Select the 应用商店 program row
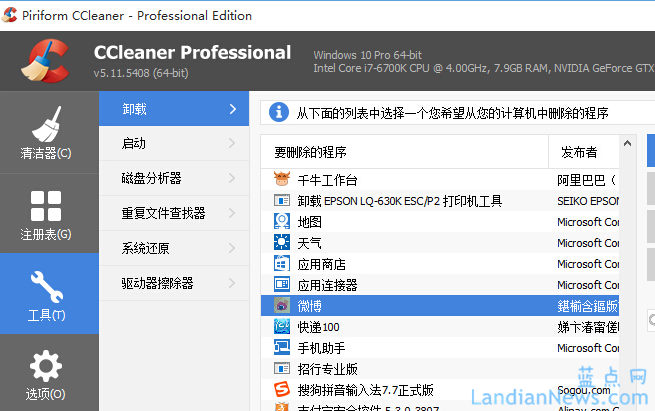This screenshot has width=655, height=411. pos(440,264)
